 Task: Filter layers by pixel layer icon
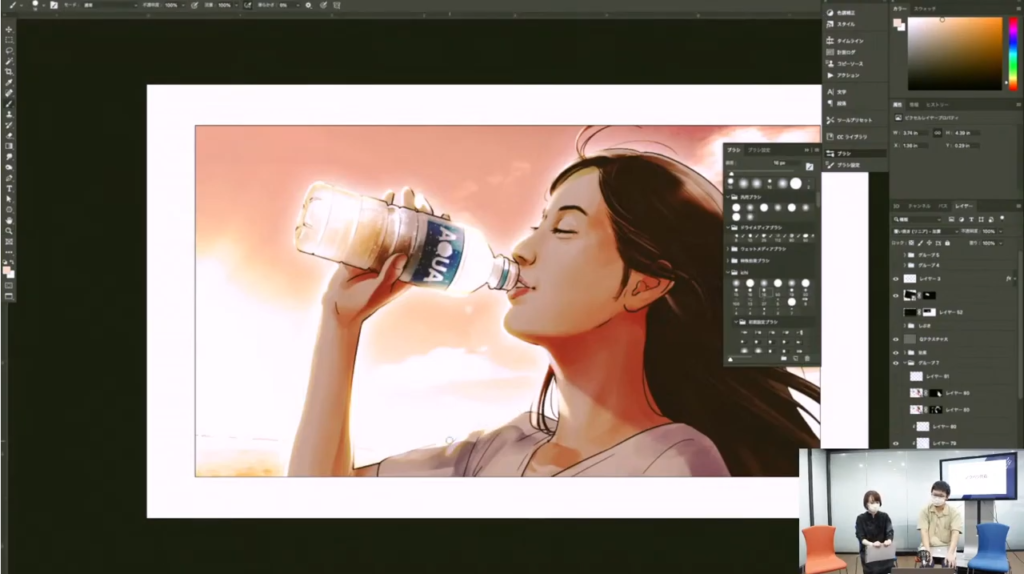click(952, 219)
